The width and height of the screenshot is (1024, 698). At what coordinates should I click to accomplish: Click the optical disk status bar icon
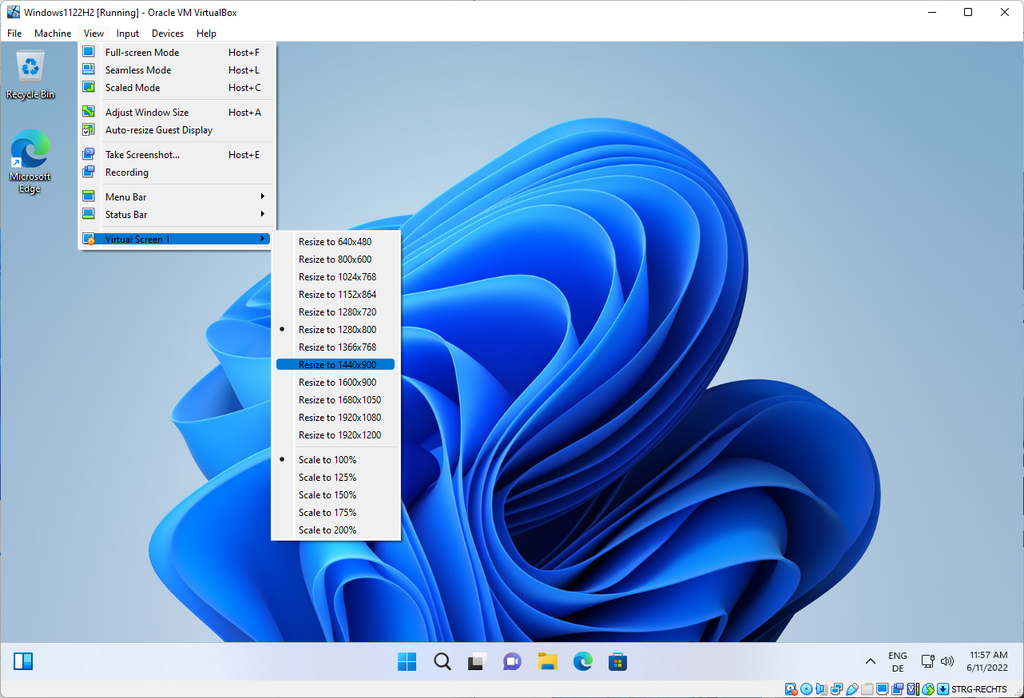[x=806, y=689]
